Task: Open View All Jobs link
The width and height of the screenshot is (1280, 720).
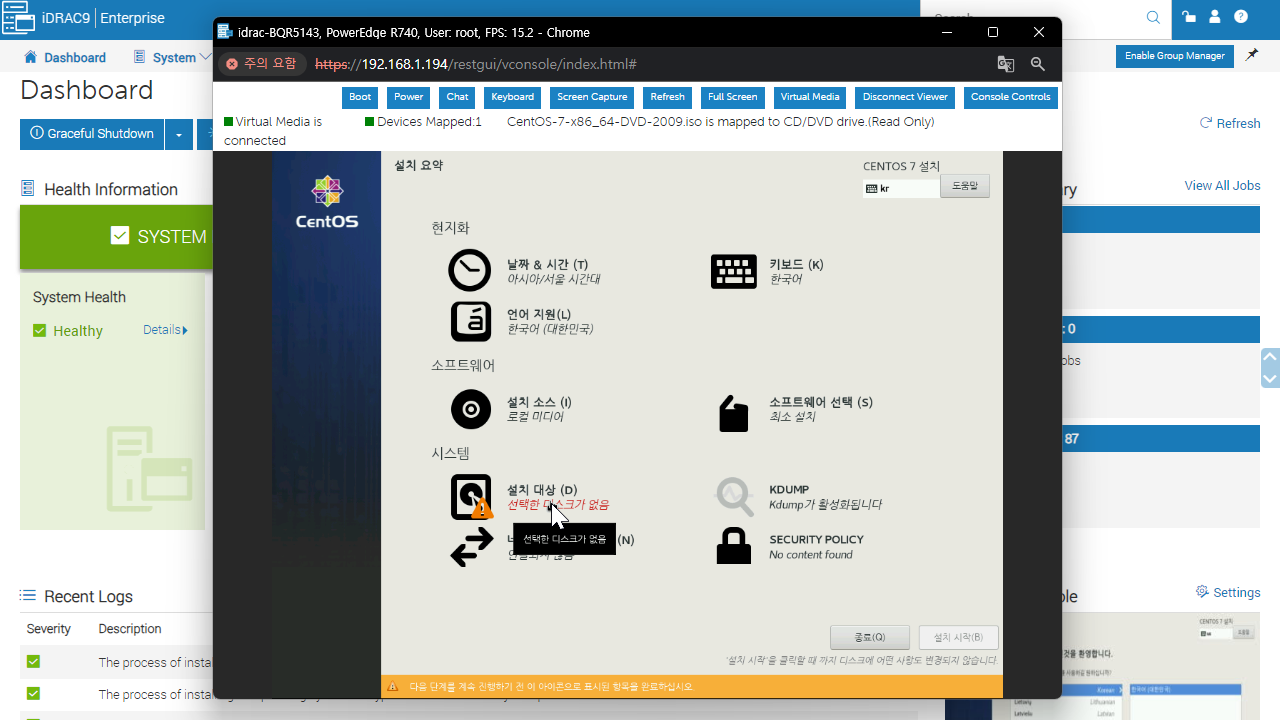Action: tap(1222, 185)
